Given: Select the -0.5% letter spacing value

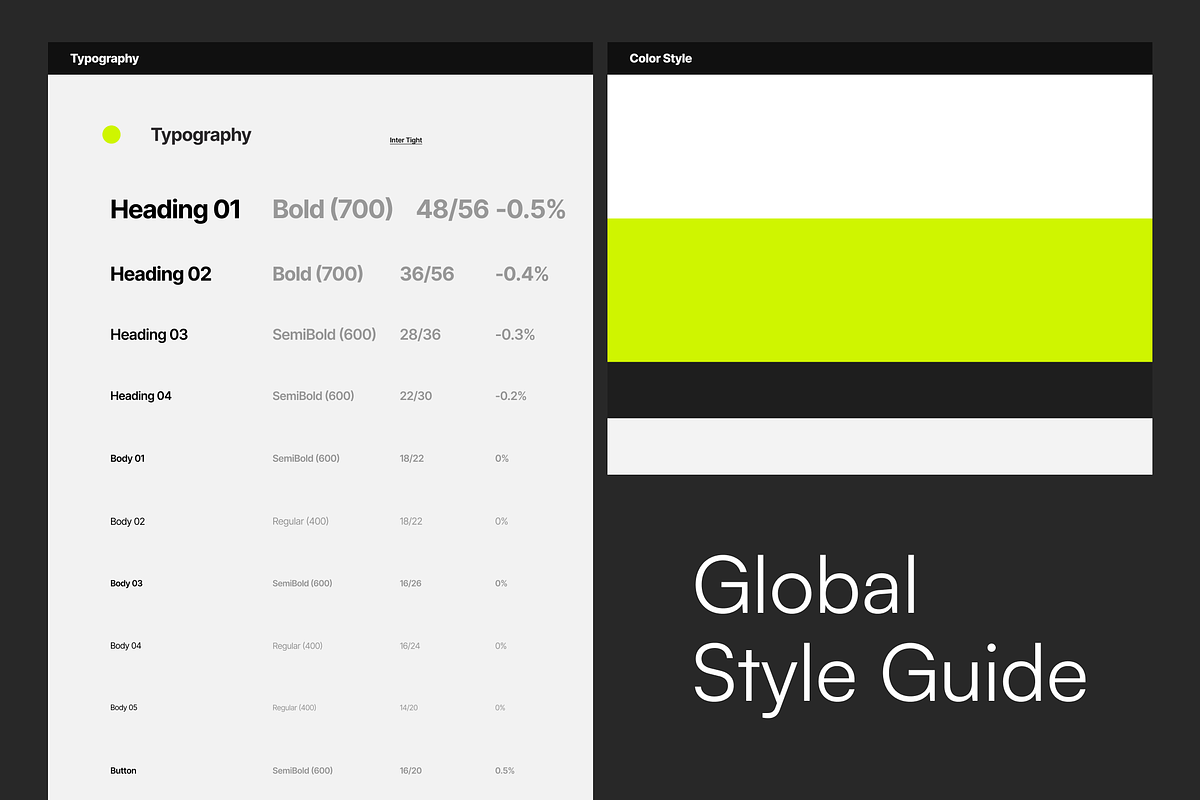Looking at the screenshot, I should click(x=530, y=209).
